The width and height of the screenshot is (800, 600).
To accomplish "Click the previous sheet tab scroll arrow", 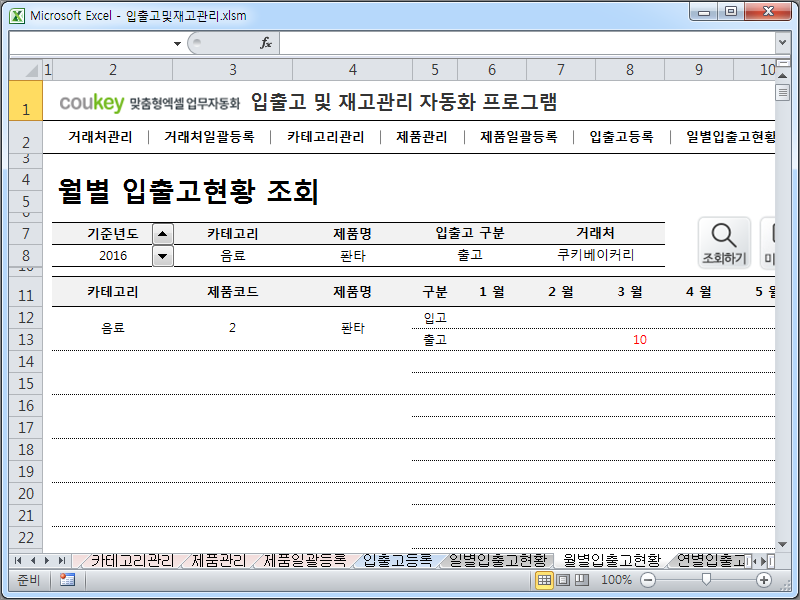I will point(33,561).
